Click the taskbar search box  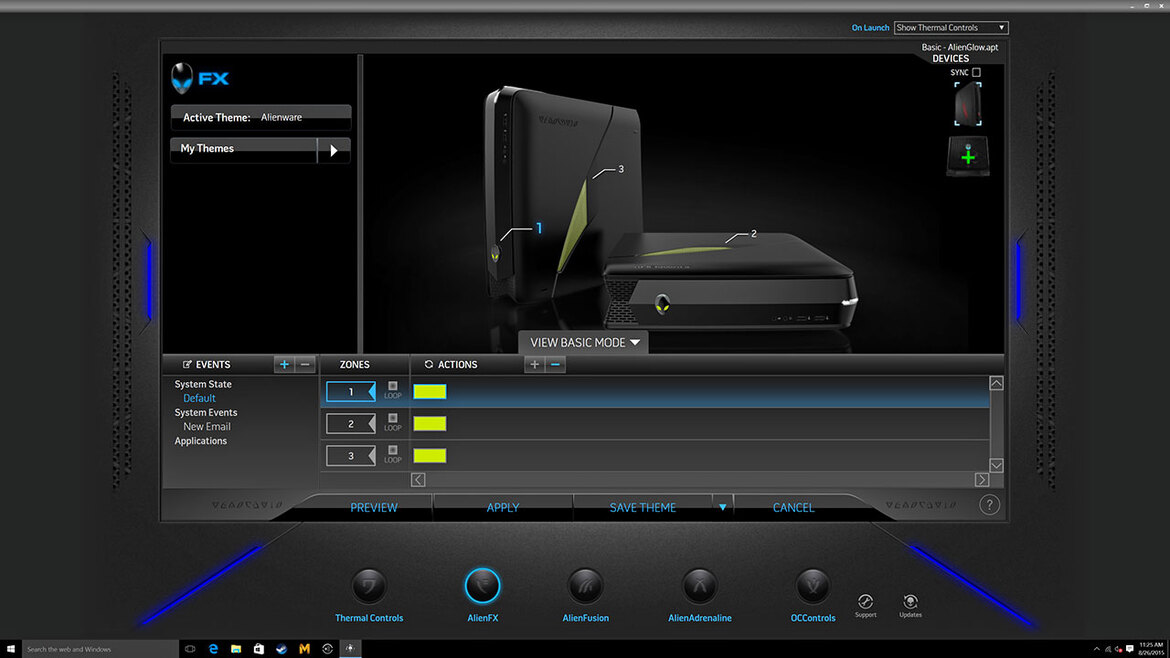pos(100,649)
